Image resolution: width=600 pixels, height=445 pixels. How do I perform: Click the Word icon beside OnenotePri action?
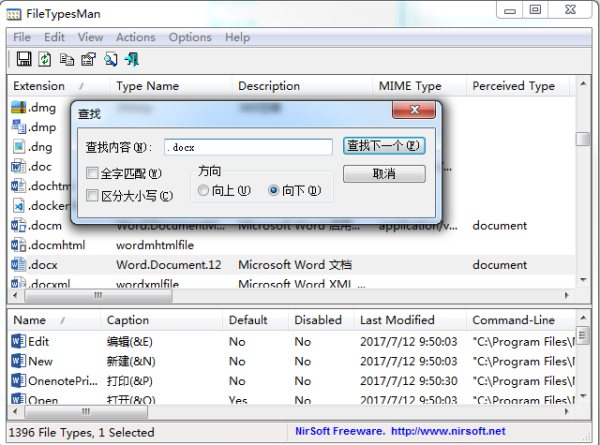click(18, 381)
